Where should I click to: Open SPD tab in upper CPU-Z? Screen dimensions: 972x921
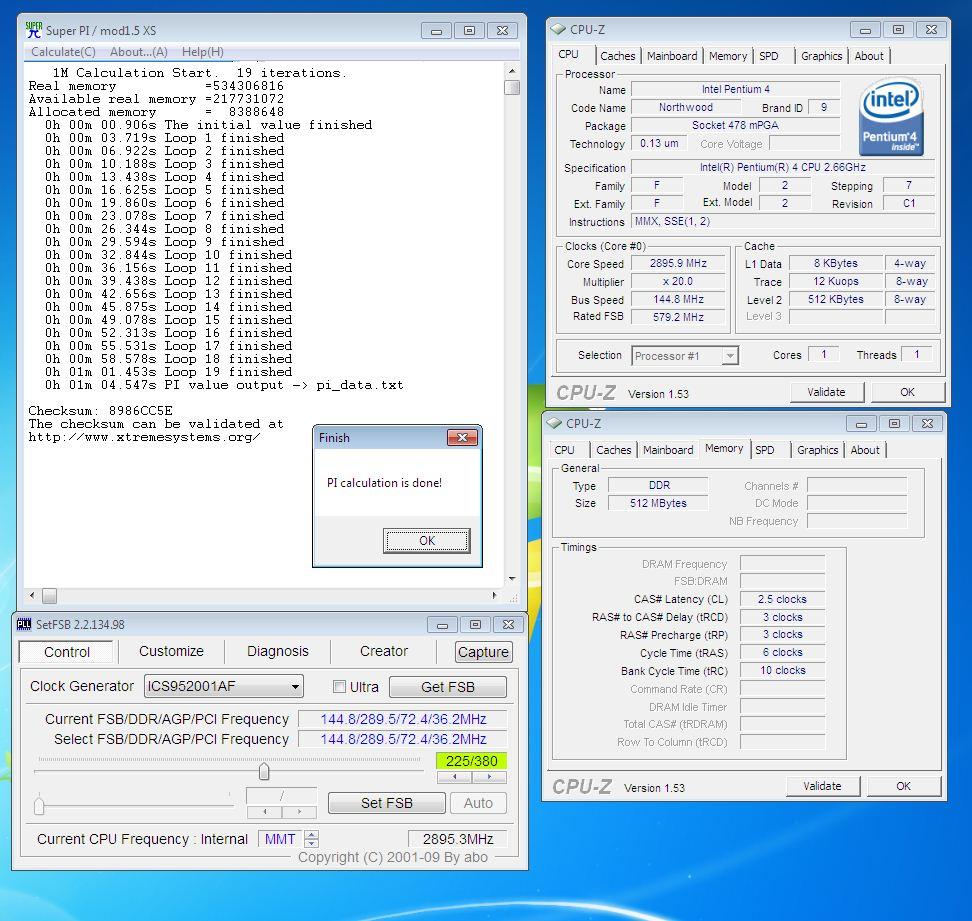(x=769, y=56)
